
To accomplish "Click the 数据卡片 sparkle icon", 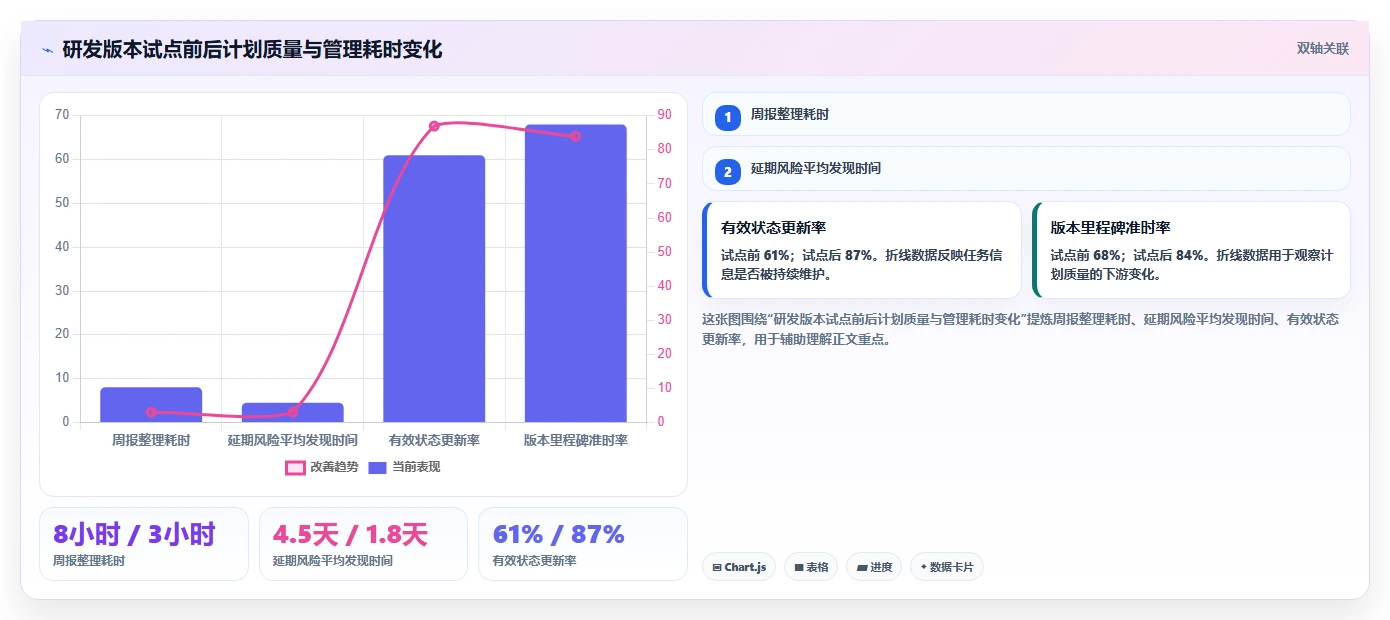I will tap(923, 567).
